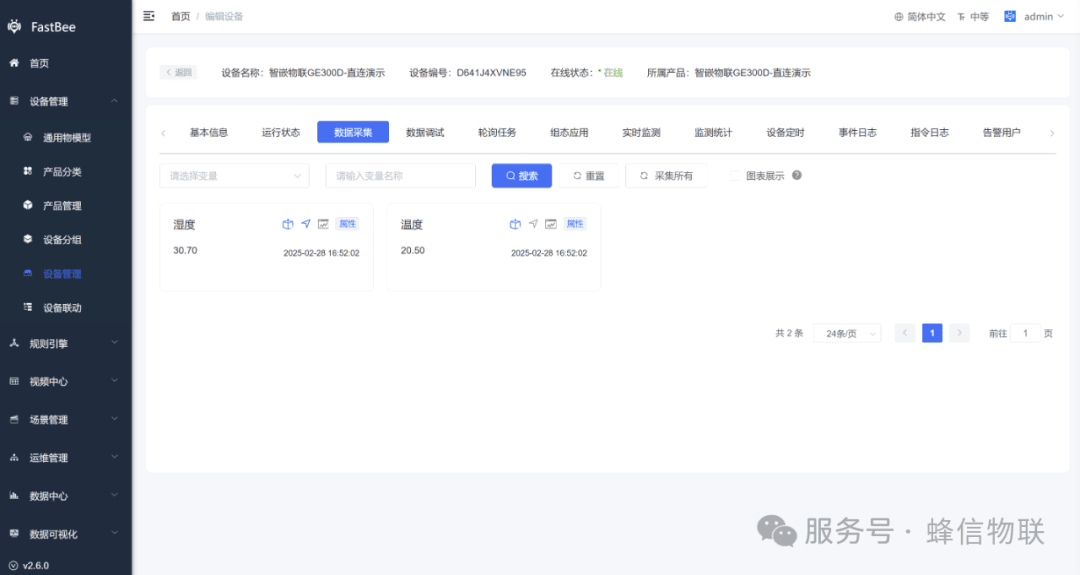Viewport: 1080px width, 575px height.
Task: Open the 首页 home icon in sidebar
Action: click(14, 63)
